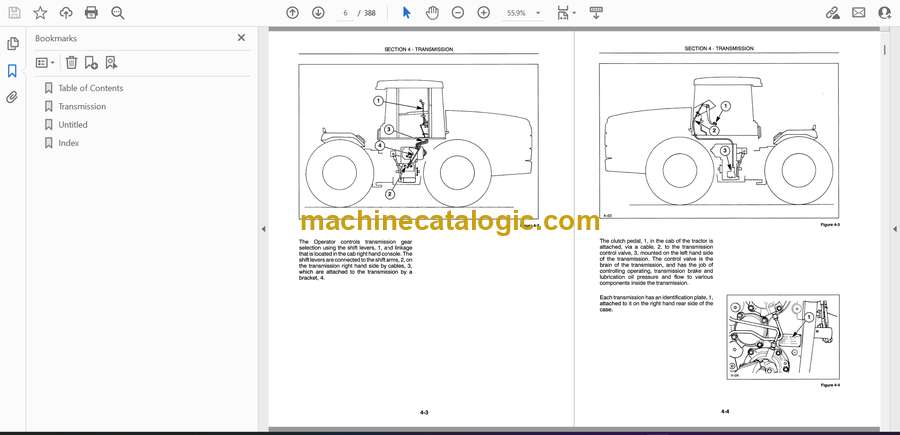Delete the selected bookmark with the trash icon
The image size is (900, 435).
point(71,62)
